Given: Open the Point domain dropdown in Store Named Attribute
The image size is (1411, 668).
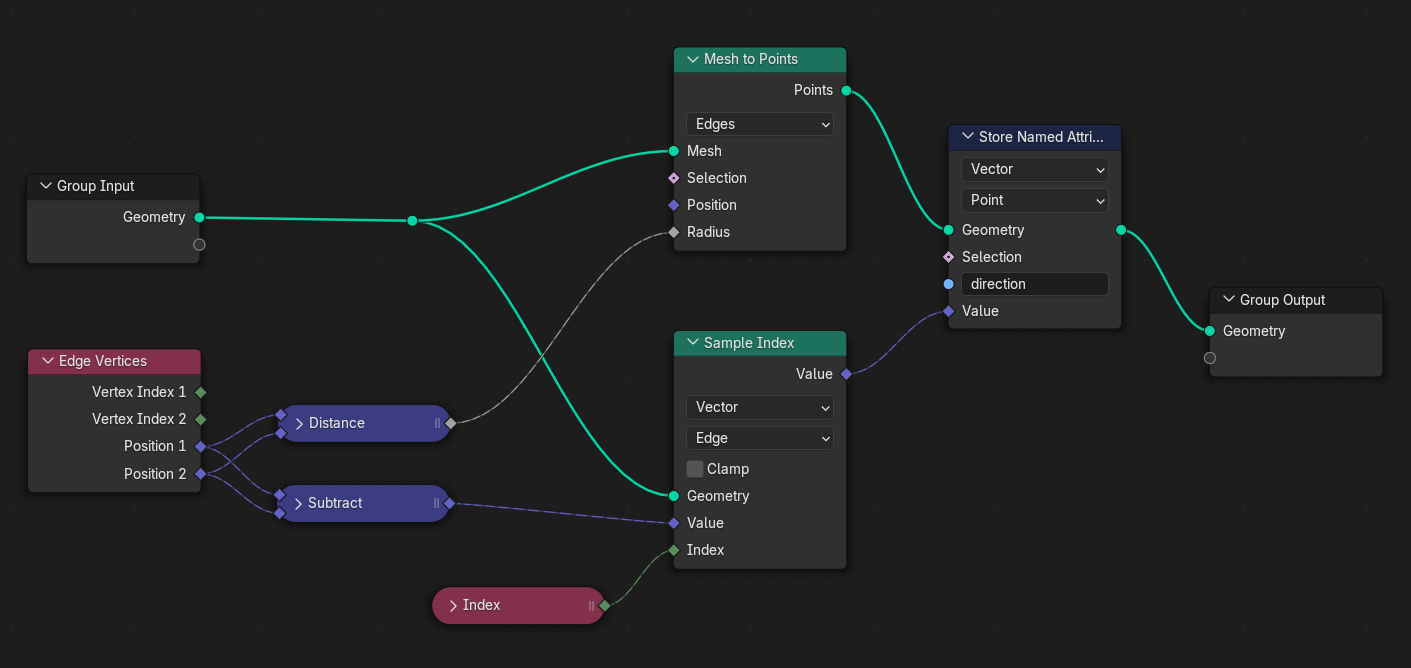Looking at the screenshot, I should pyautogui.click(x=1034, y=200).
